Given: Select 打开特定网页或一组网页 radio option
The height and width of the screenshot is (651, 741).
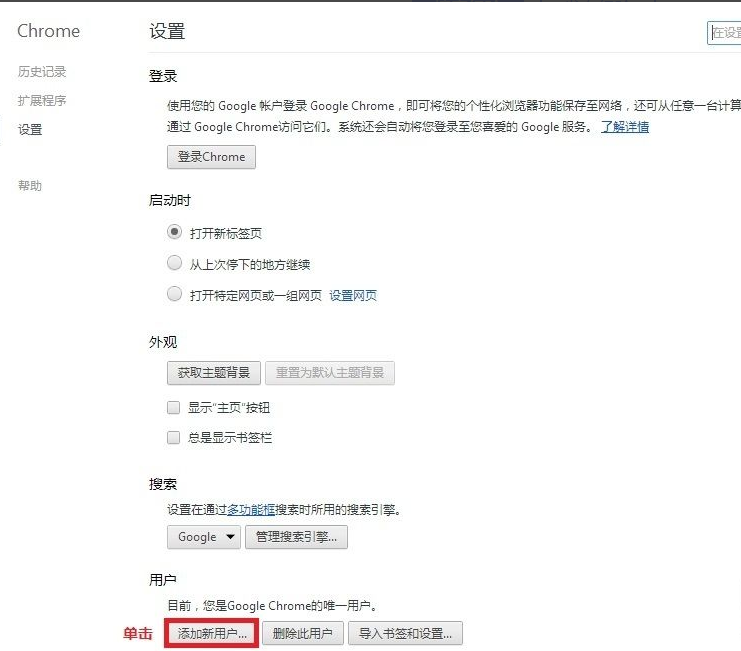Looking at the screenshot, I should pyautogui.click(x=174, y=294).
